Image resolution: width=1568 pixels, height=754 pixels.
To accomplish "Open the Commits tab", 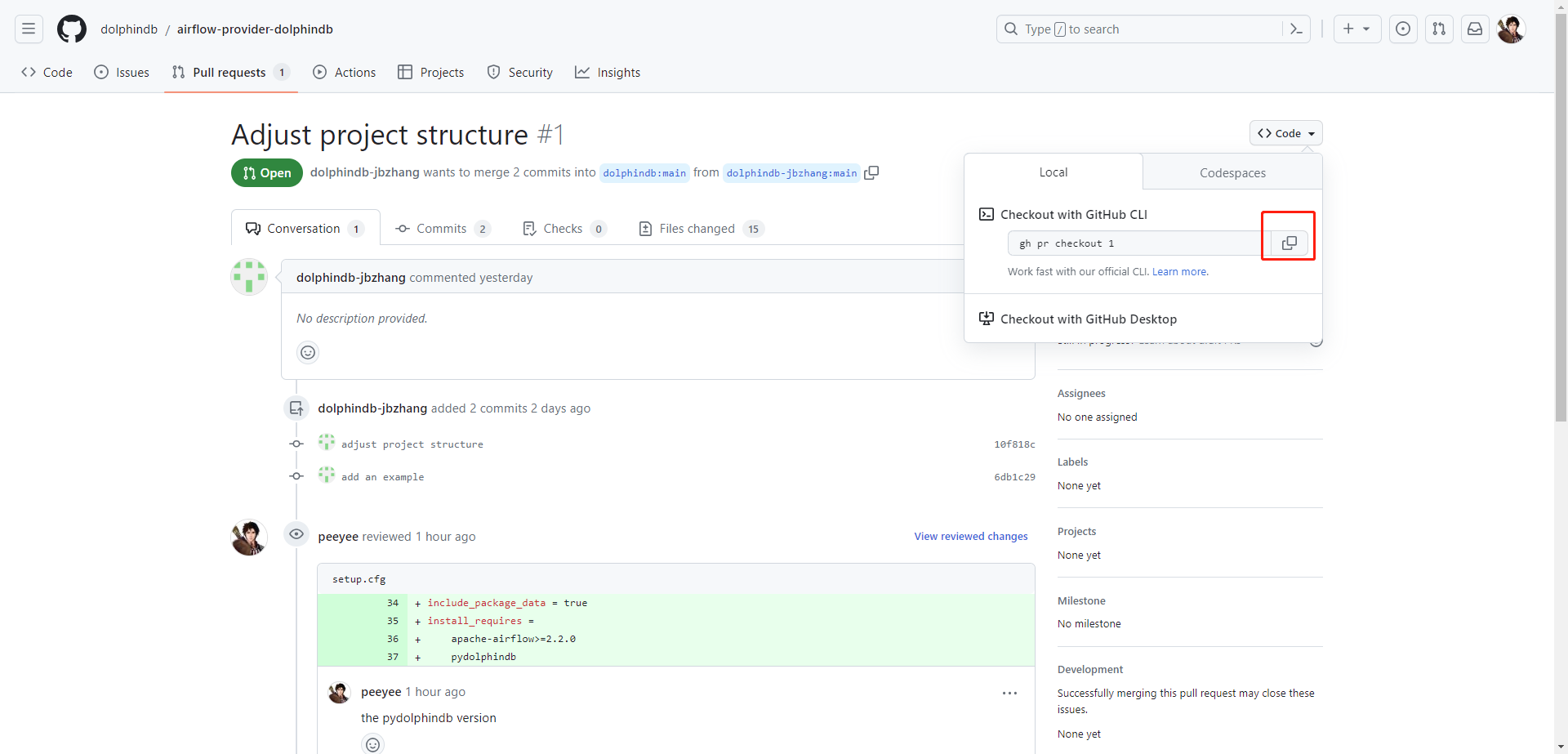I will 443,229.
